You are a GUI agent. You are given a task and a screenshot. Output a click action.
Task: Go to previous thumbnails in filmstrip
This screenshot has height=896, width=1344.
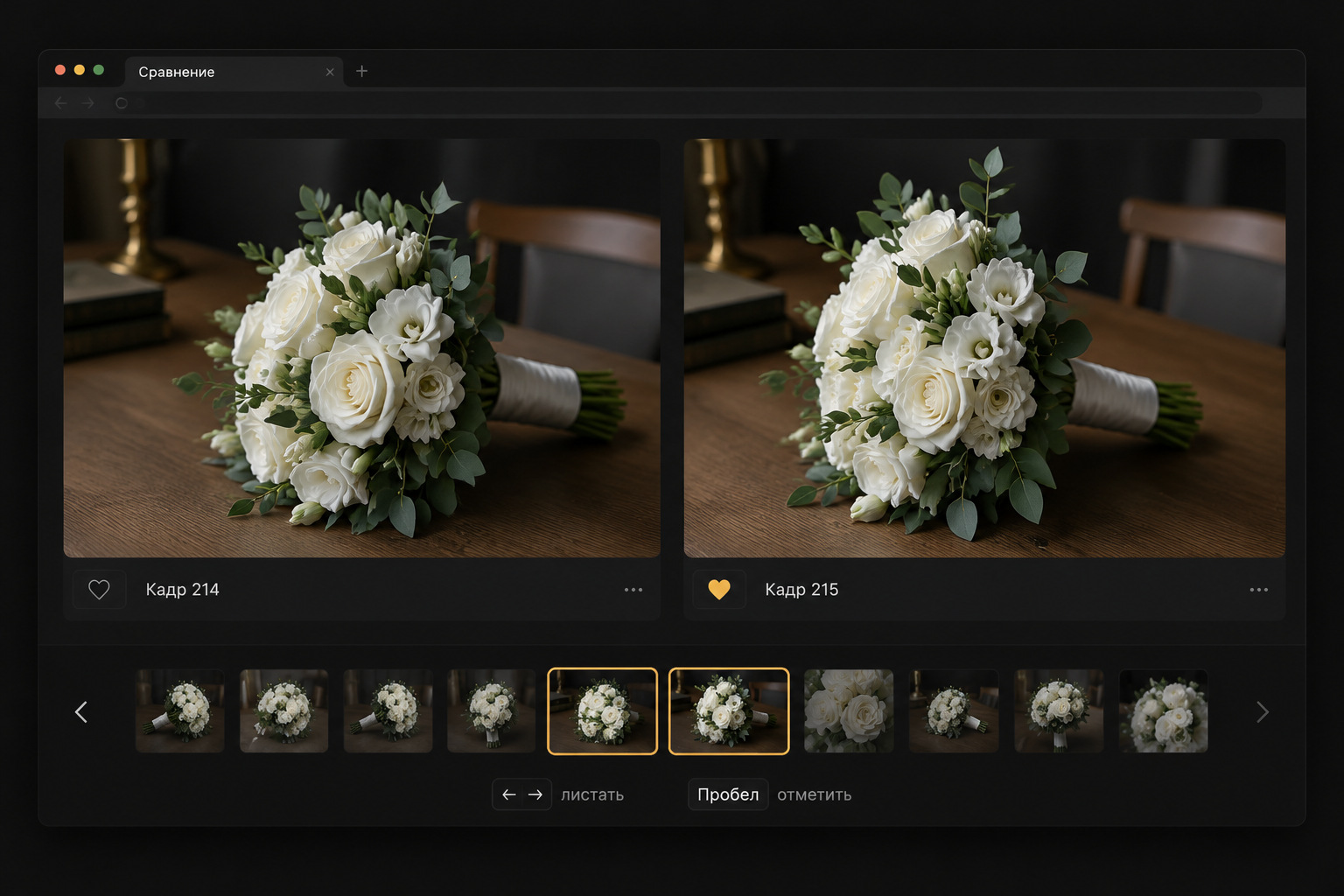coord(81,712)
